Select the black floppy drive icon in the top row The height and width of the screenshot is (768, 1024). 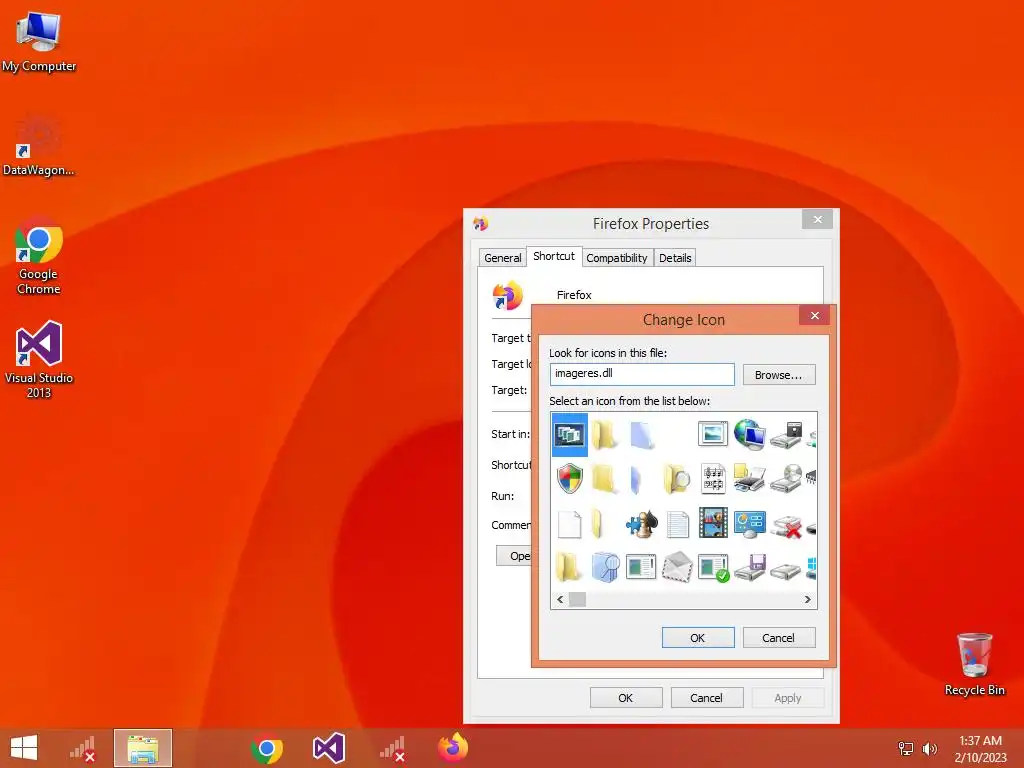click(x=786, y=435)
